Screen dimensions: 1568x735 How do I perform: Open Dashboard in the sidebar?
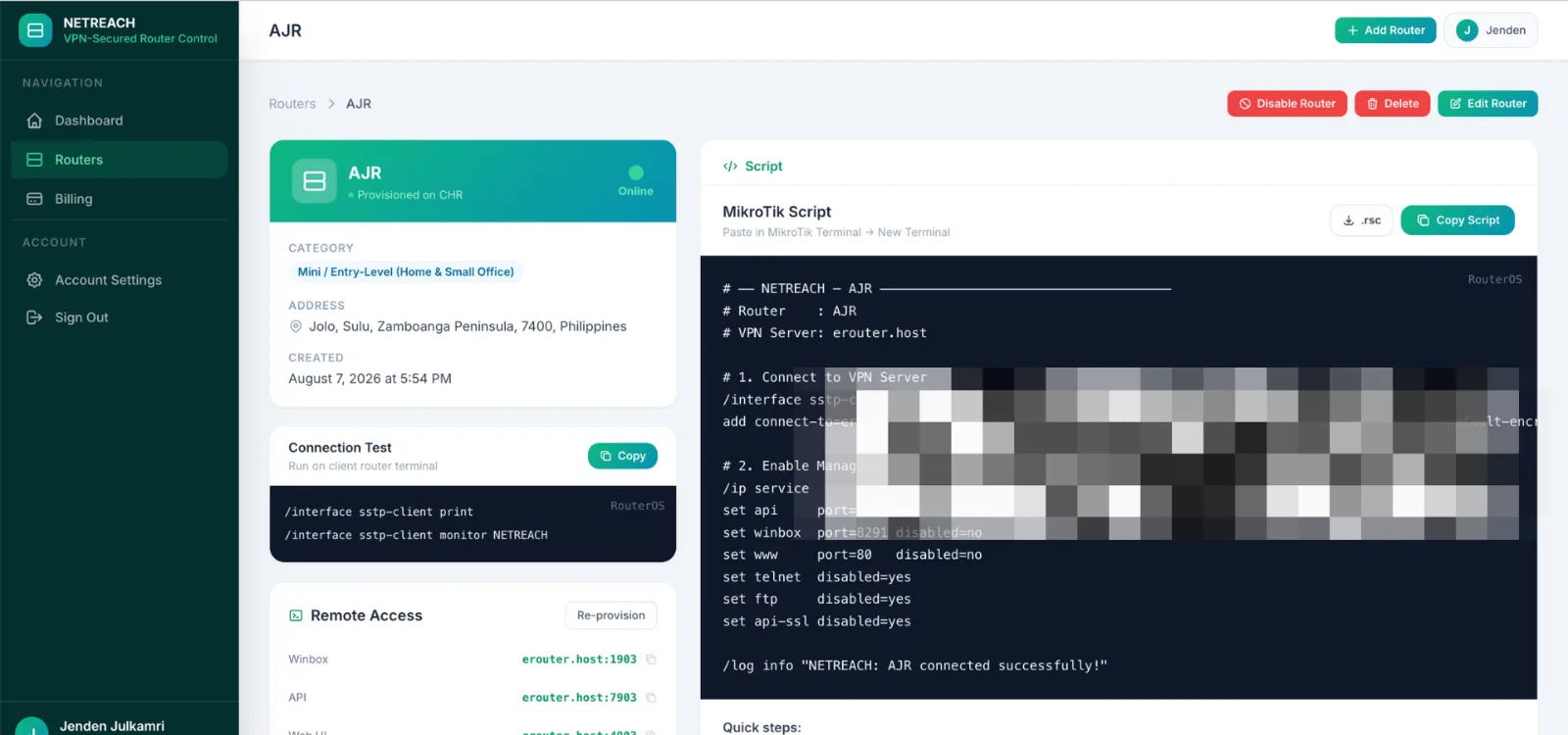click(x=120, y=121)
